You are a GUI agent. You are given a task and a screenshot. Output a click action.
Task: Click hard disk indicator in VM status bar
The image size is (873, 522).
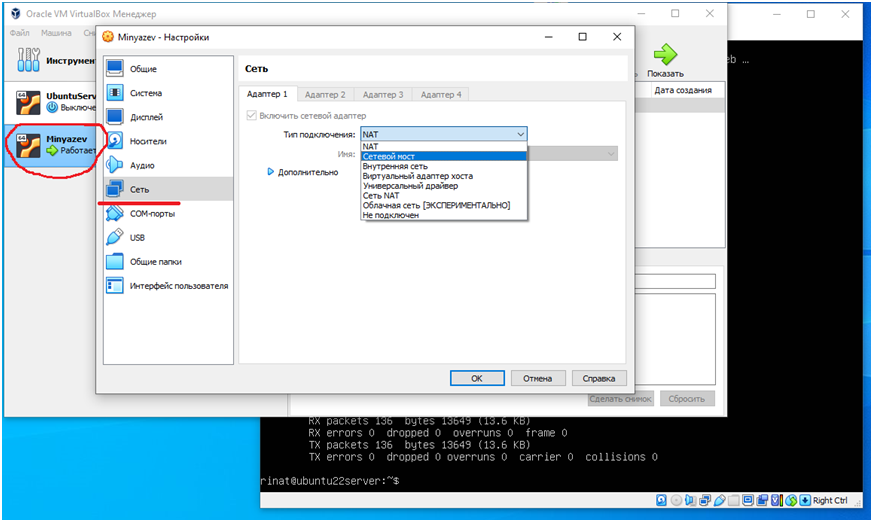click(x=661, y=500)
